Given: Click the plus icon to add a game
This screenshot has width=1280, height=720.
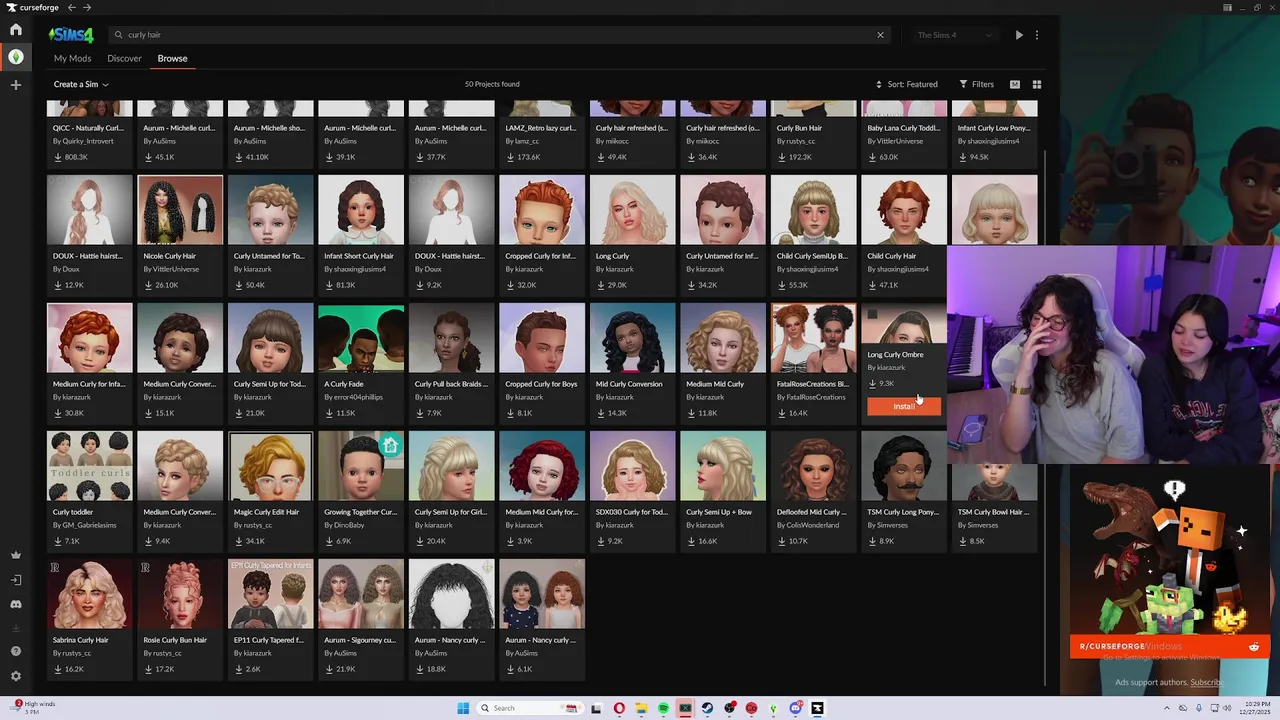Looking at the screenshot, I should pyautogui.click(x=16, y=85).
